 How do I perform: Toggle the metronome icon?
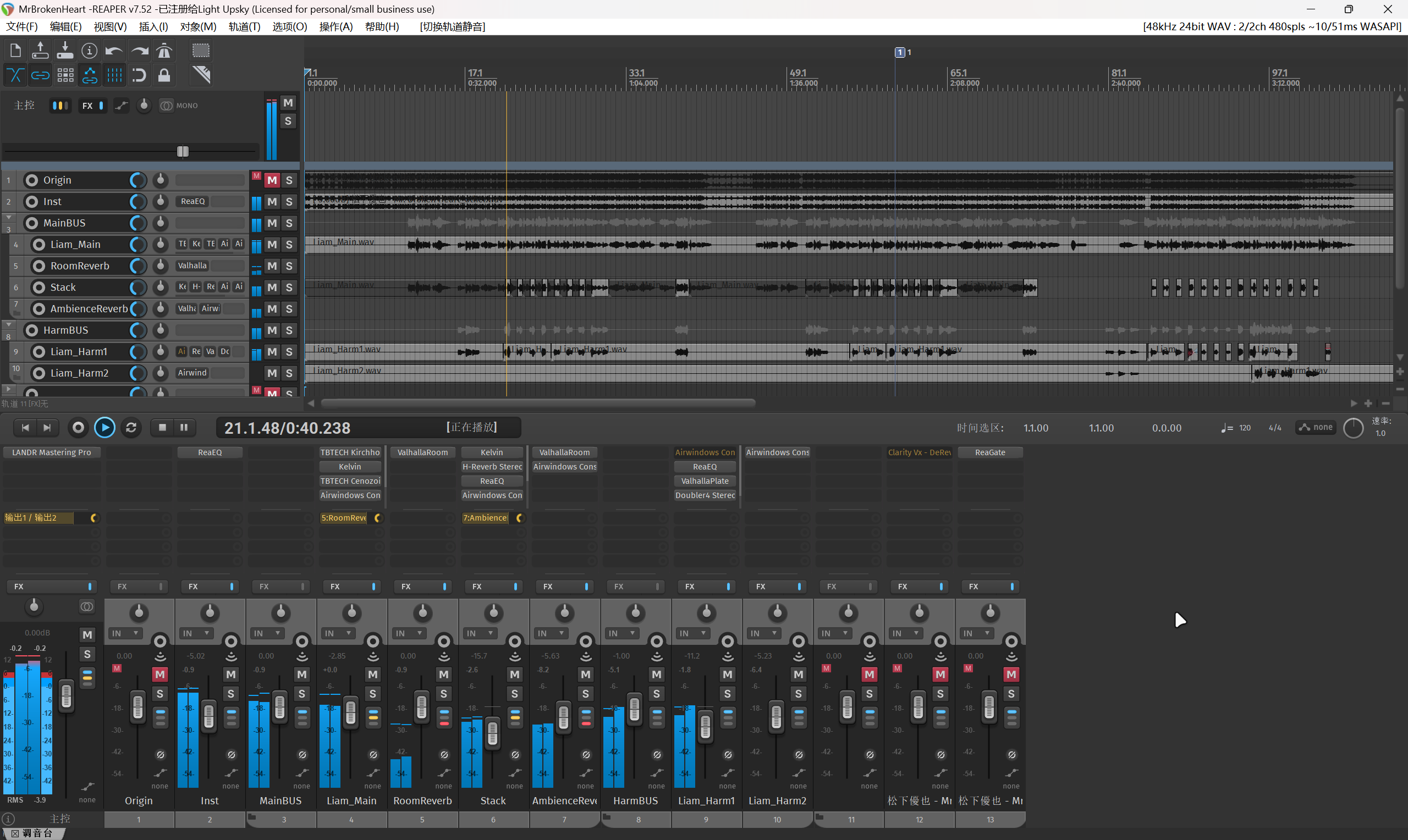164,51
